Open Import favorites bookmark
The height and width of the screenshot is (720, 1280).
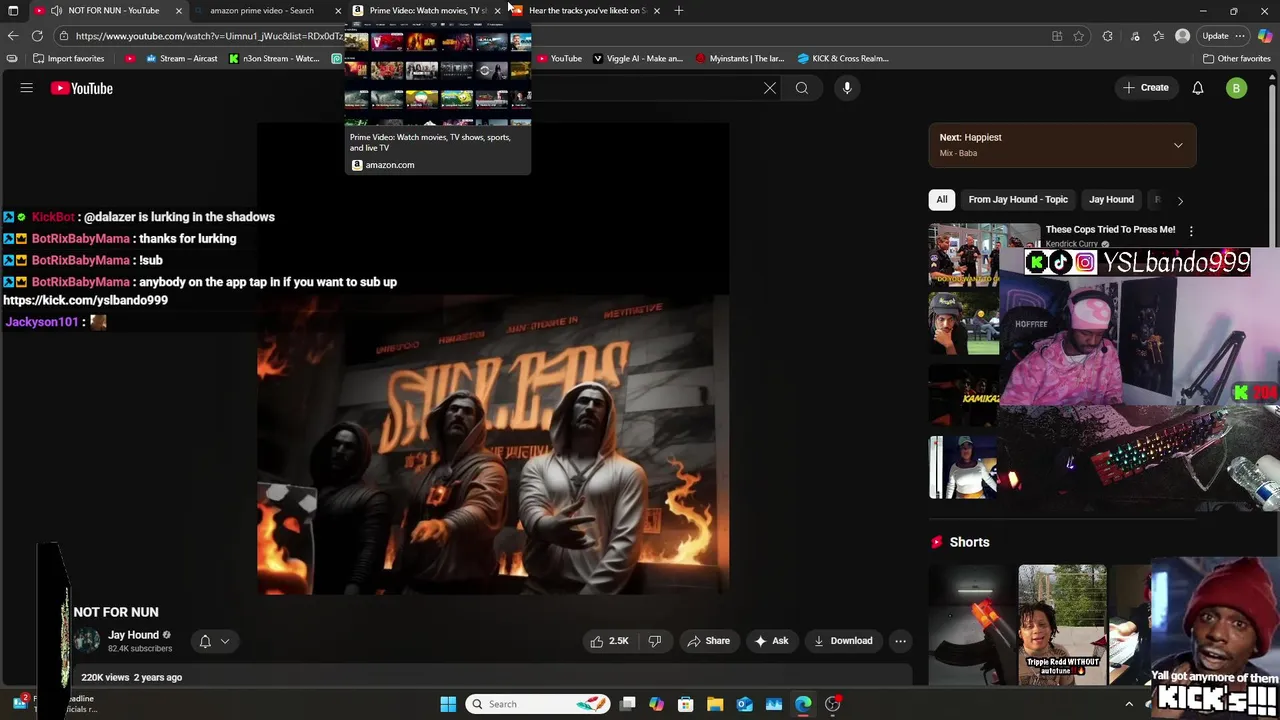pyautogui.click(x=68, y=58)
